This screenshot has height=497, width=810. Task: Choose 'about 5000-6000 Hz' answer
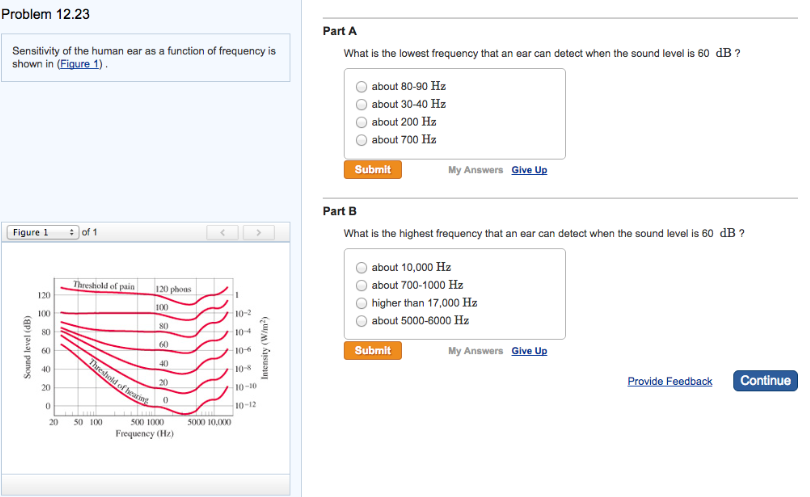(x=362, y=321)
